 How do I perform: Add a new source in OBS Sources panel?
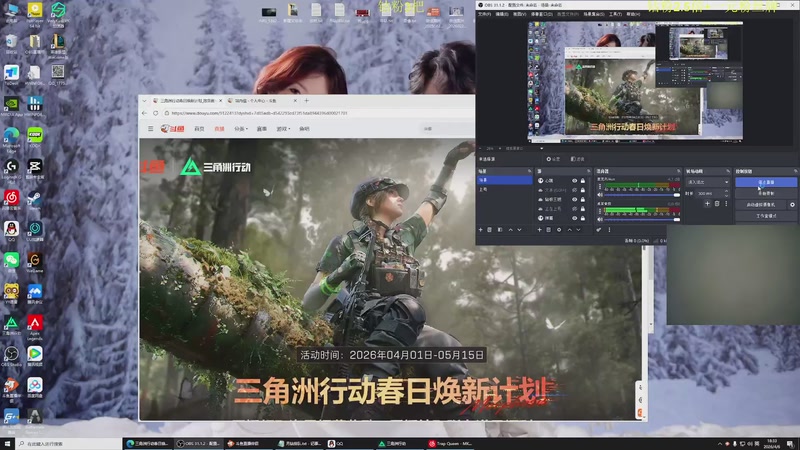(x=539, y=230)
